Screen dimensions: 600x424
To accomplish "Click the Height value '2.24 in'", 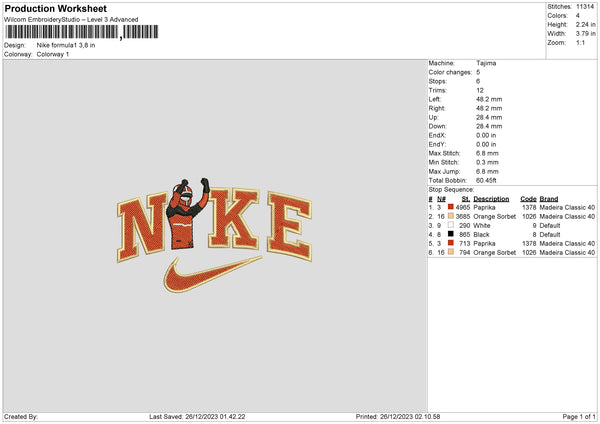I will pyautogui.click(x=585, y=24).
